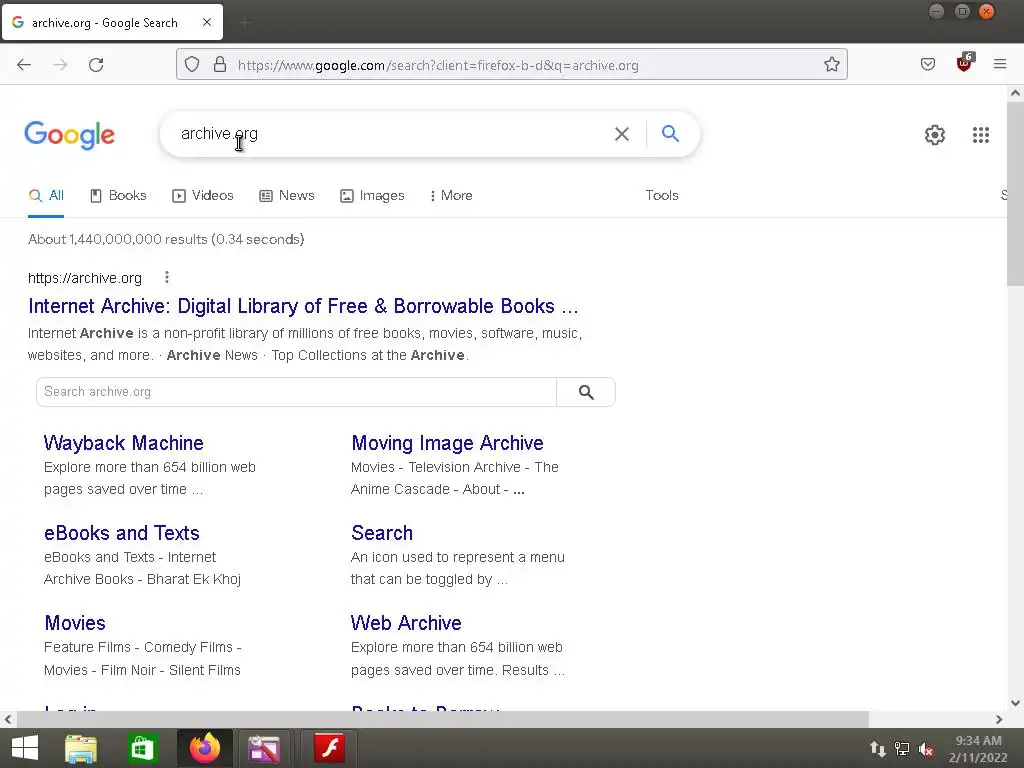
Task: Open the eBooks and Texts sitelink
Action: [x=121, y=533]
